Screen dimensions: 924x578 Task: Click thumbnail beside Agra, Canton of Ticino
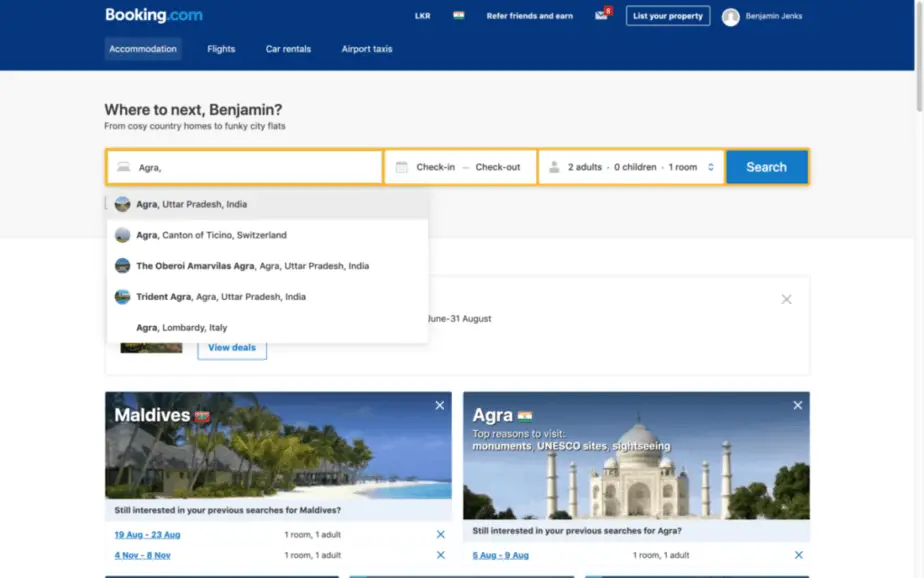123,235
